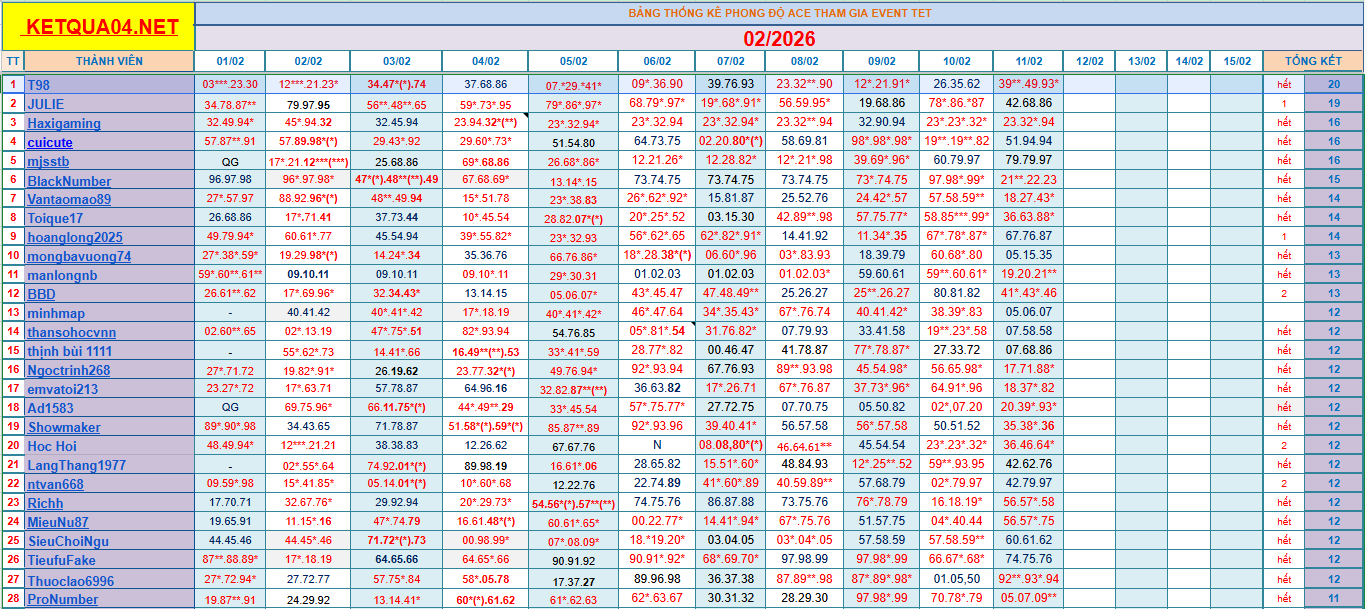This screenshot has height=609, width=1367.
Task: Select the thansohocvnn member link
Action: [72, 332]
